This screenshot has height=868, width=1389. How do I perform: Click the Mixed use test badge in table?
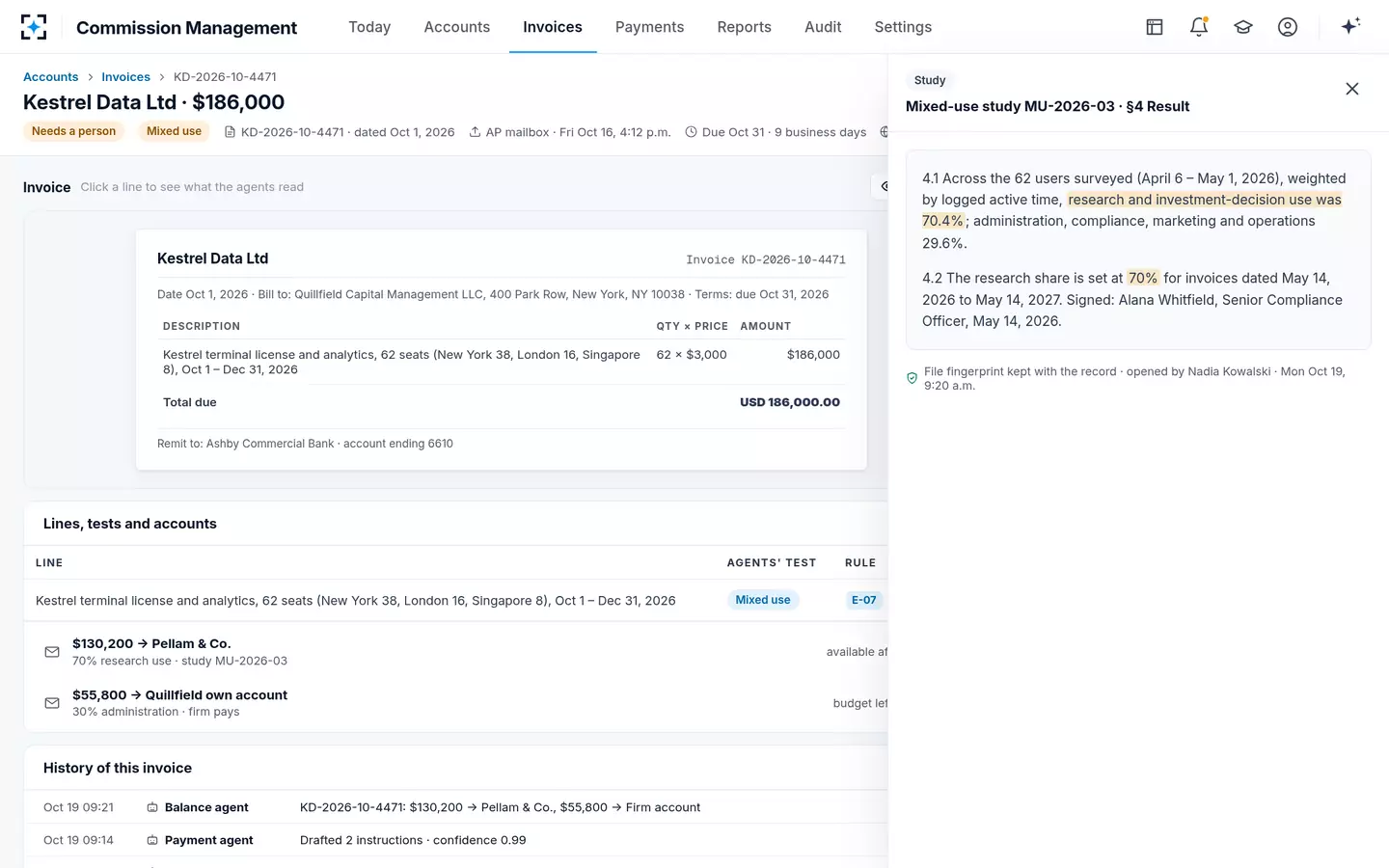pos(763,600)
